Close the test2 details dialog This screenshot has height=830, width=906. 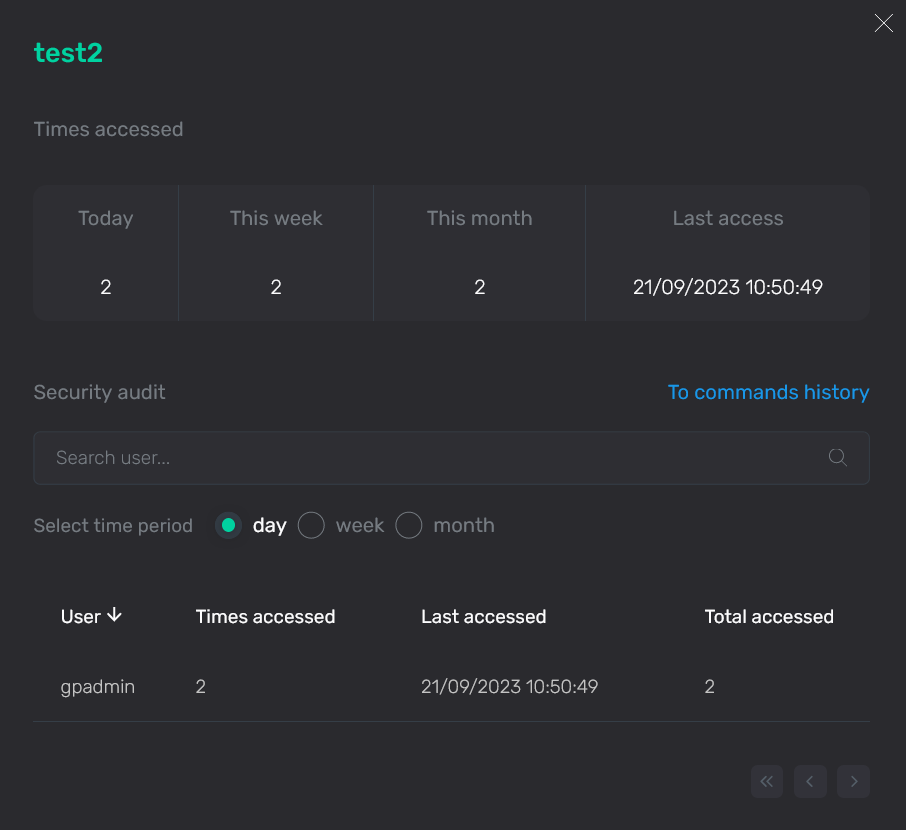click(x=883, y=23)
